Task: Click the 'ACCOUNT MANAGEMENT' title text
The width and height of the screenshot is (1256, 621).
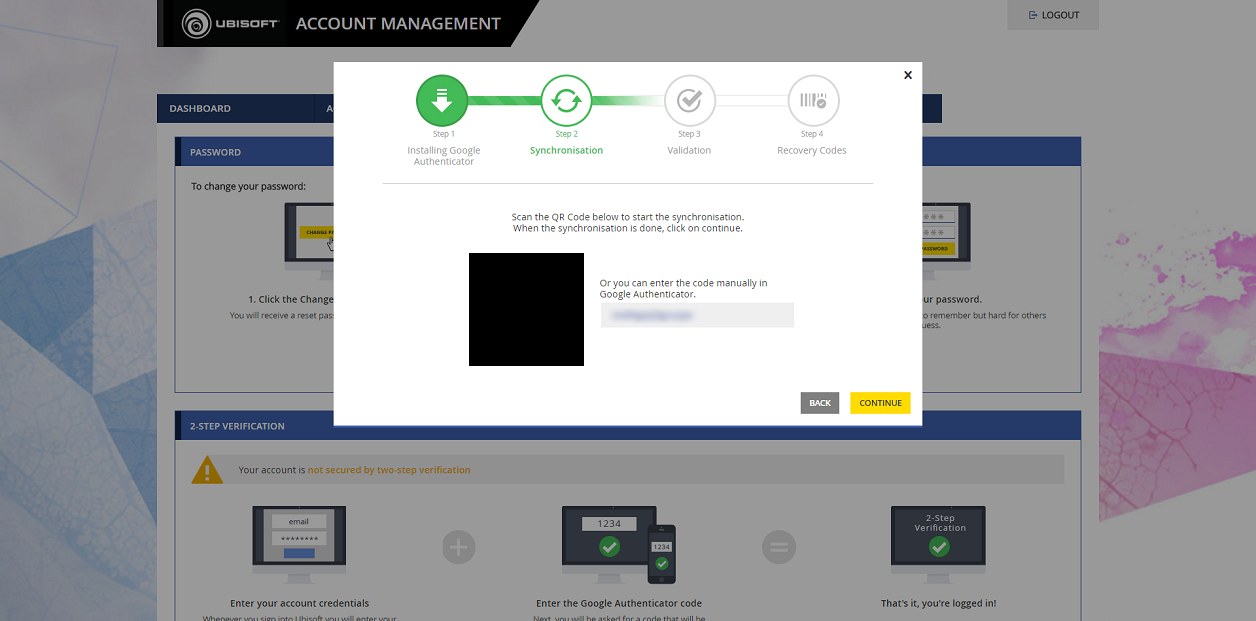Action: click(x=398, y=23)
